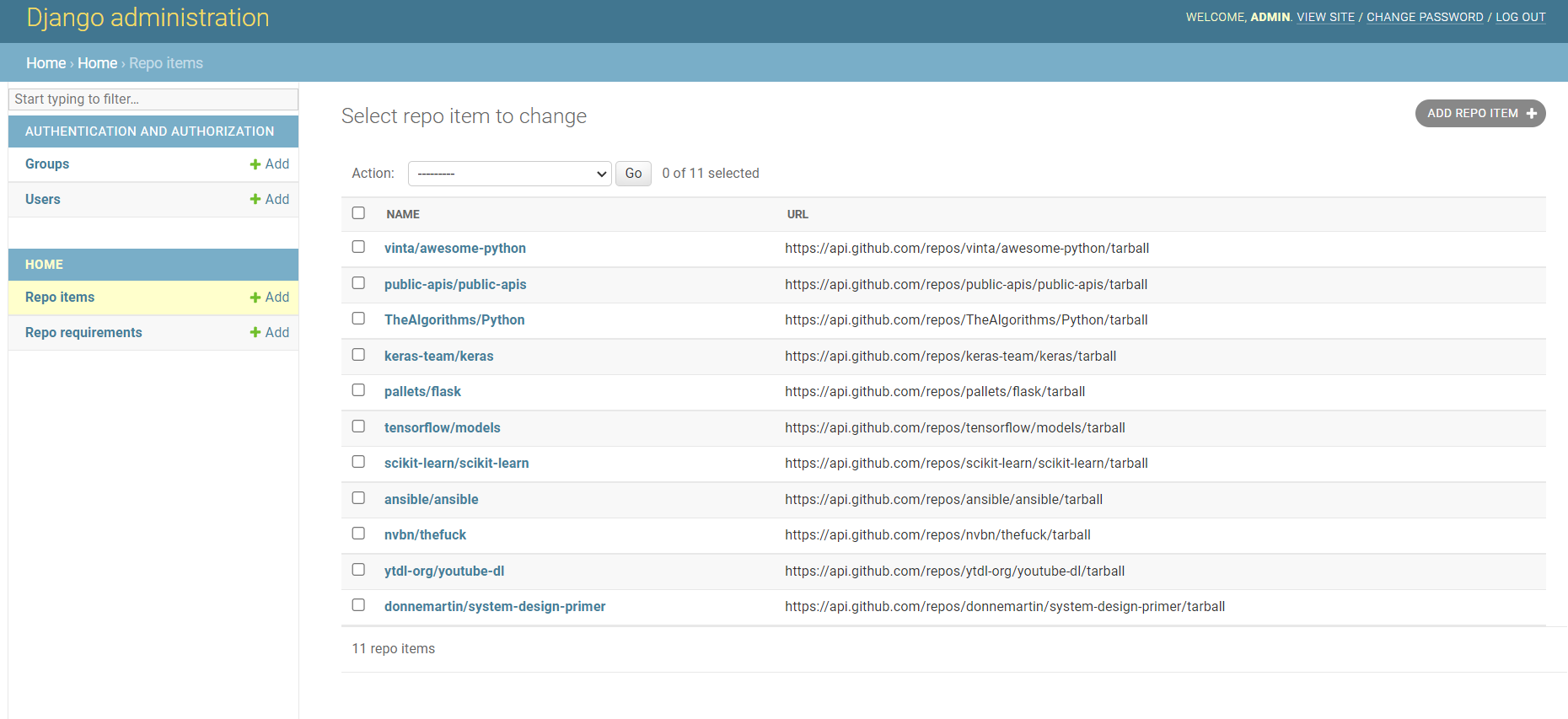Open the vinta/awesome-python repo item
The image size is (1568, 719).
click(455, 249)
